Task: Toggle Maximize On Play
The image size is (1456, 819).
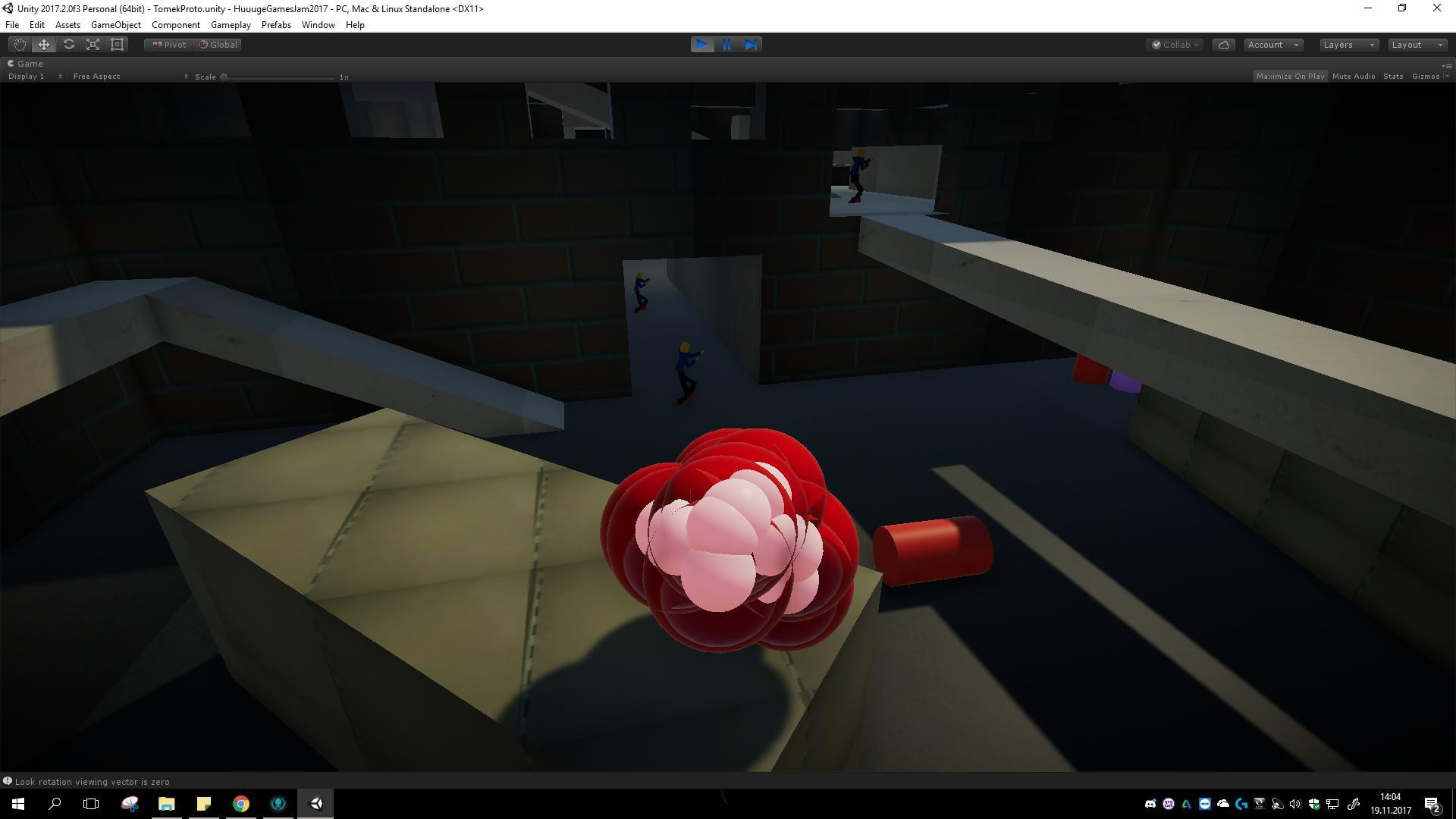Action: tap(1290, 77)
